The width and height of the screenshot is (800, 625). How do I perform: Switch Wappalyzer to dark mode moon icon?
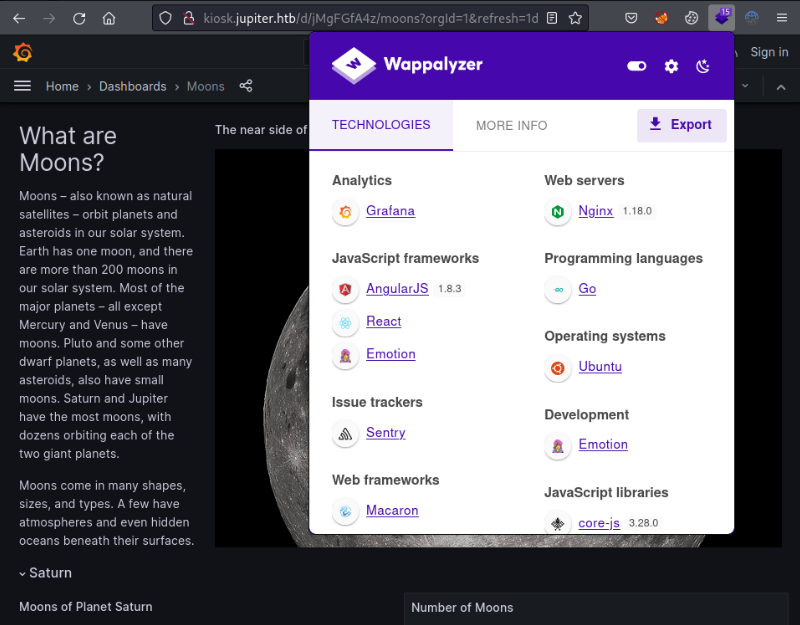pyautogui.click(x=703, y=66)
